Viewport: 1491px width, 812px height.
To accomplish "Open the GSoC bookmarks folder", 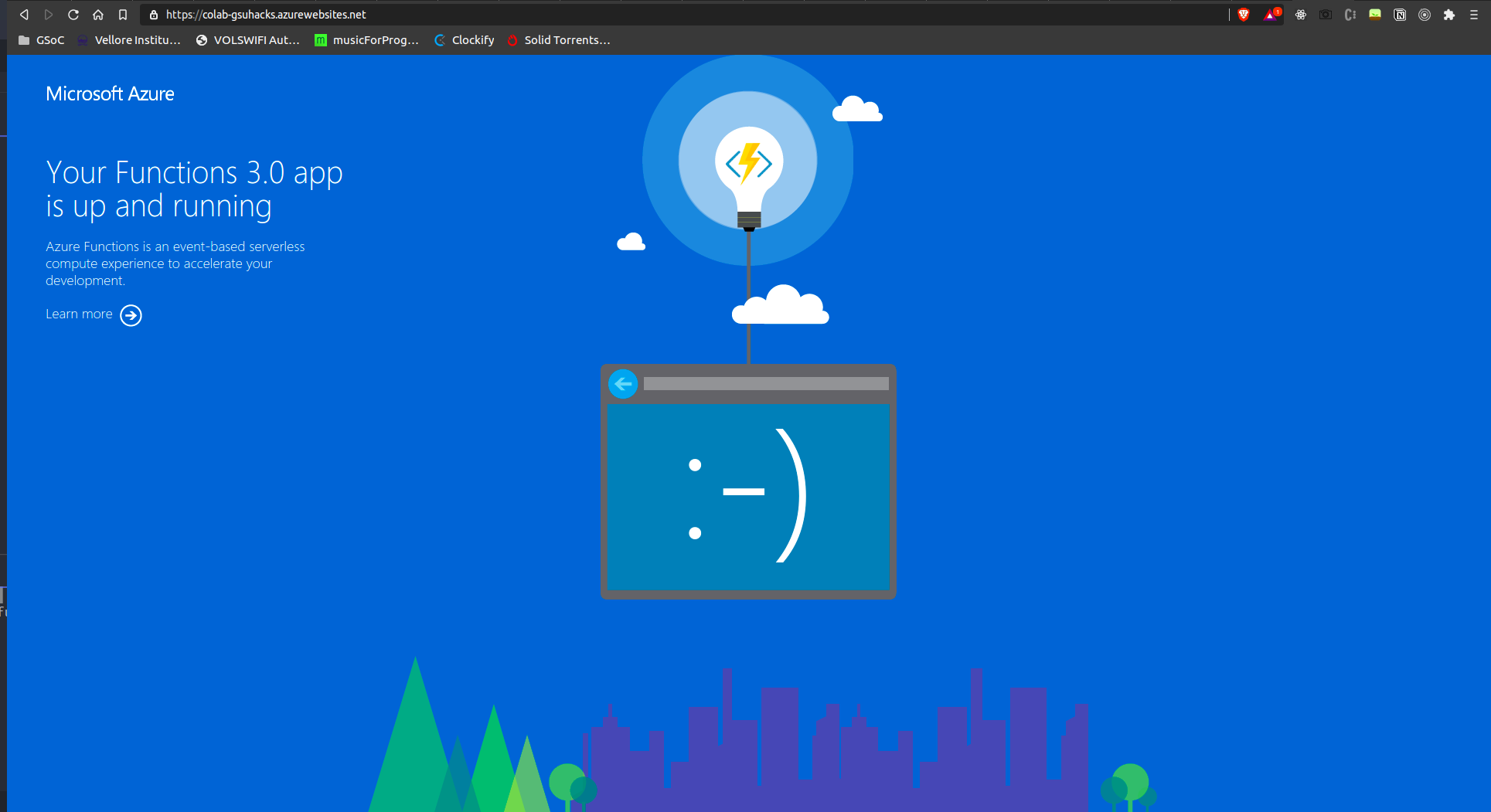I will coord(42,40).
